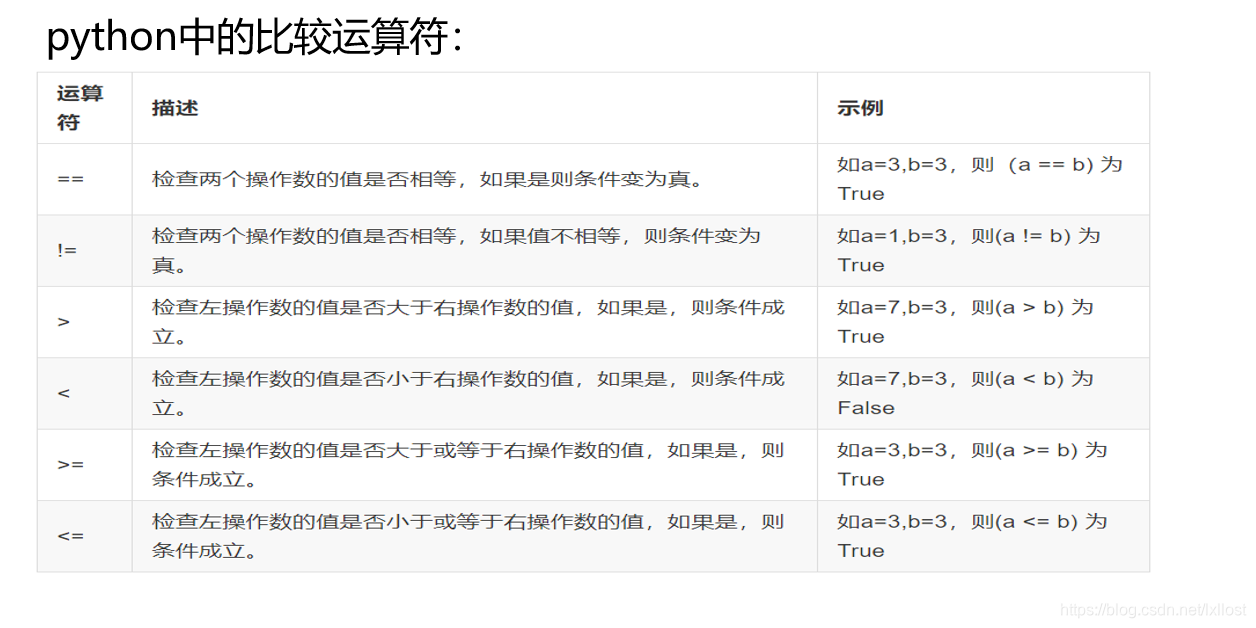Click the example '(a >= b) 为 True'
The image size is (1256, 628).
tap(983, 465)
